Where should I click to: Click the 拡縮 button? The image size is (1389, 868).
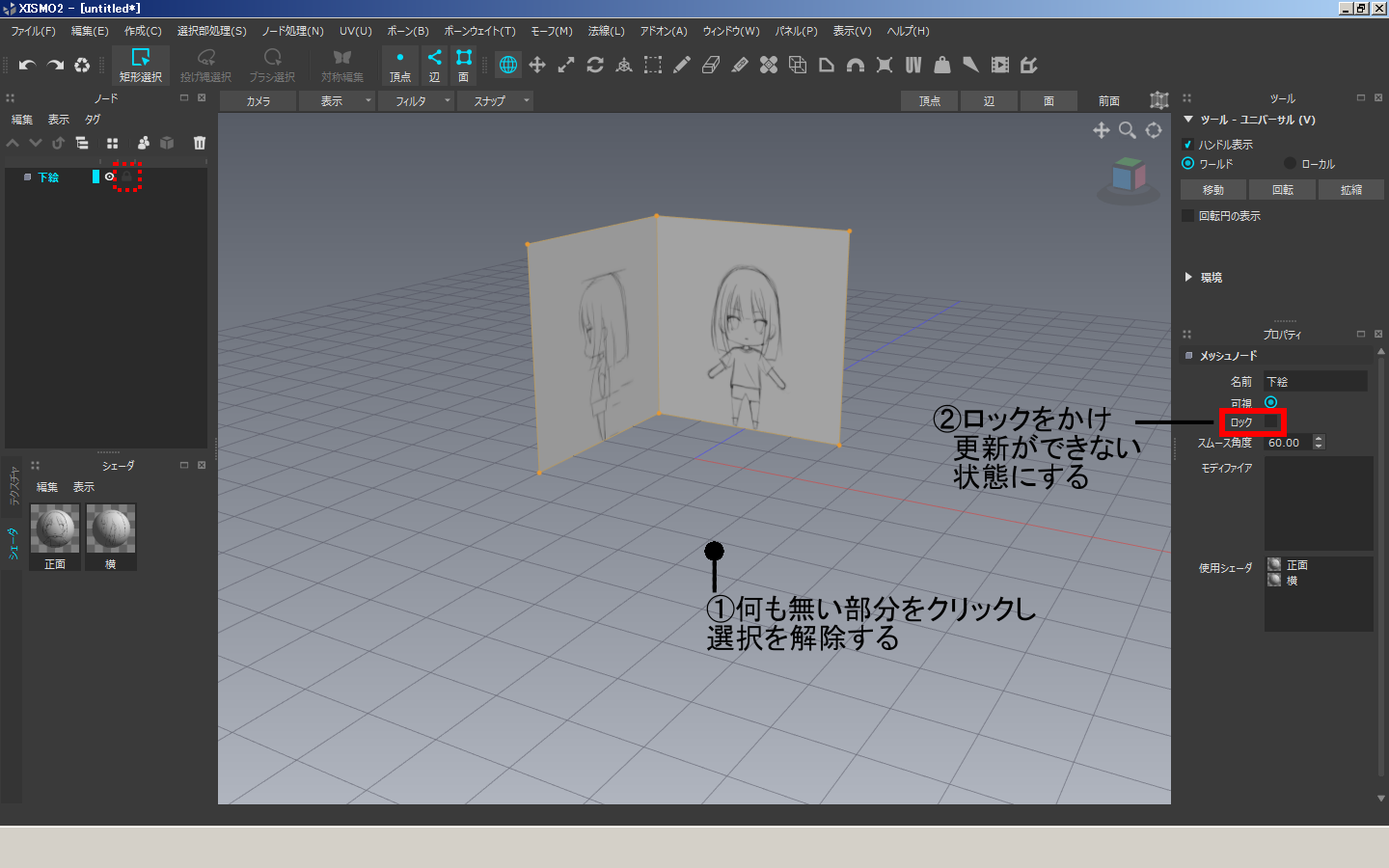1351,190
